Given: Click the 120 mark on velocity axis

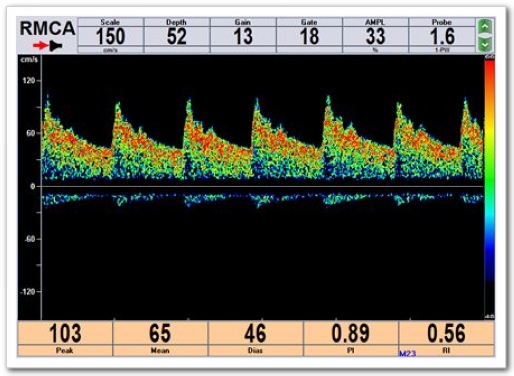Looking at the screenshot, I should point(28,80).
